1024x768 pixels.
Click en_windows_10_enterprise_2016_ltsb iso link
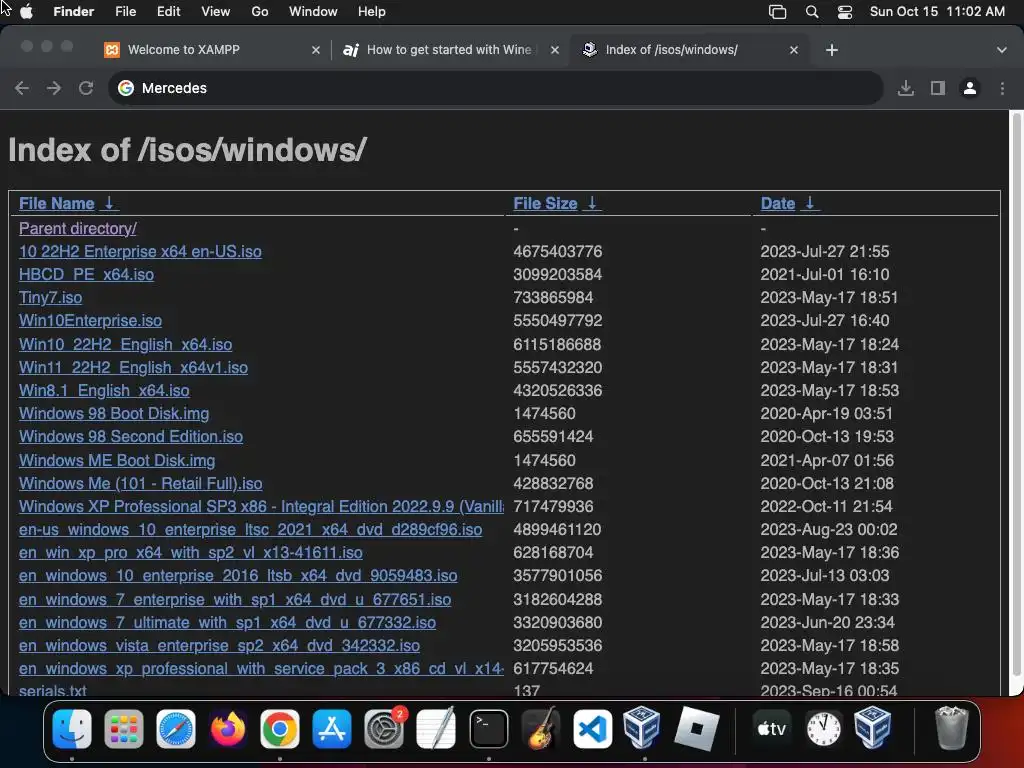(x=238, y=576)
